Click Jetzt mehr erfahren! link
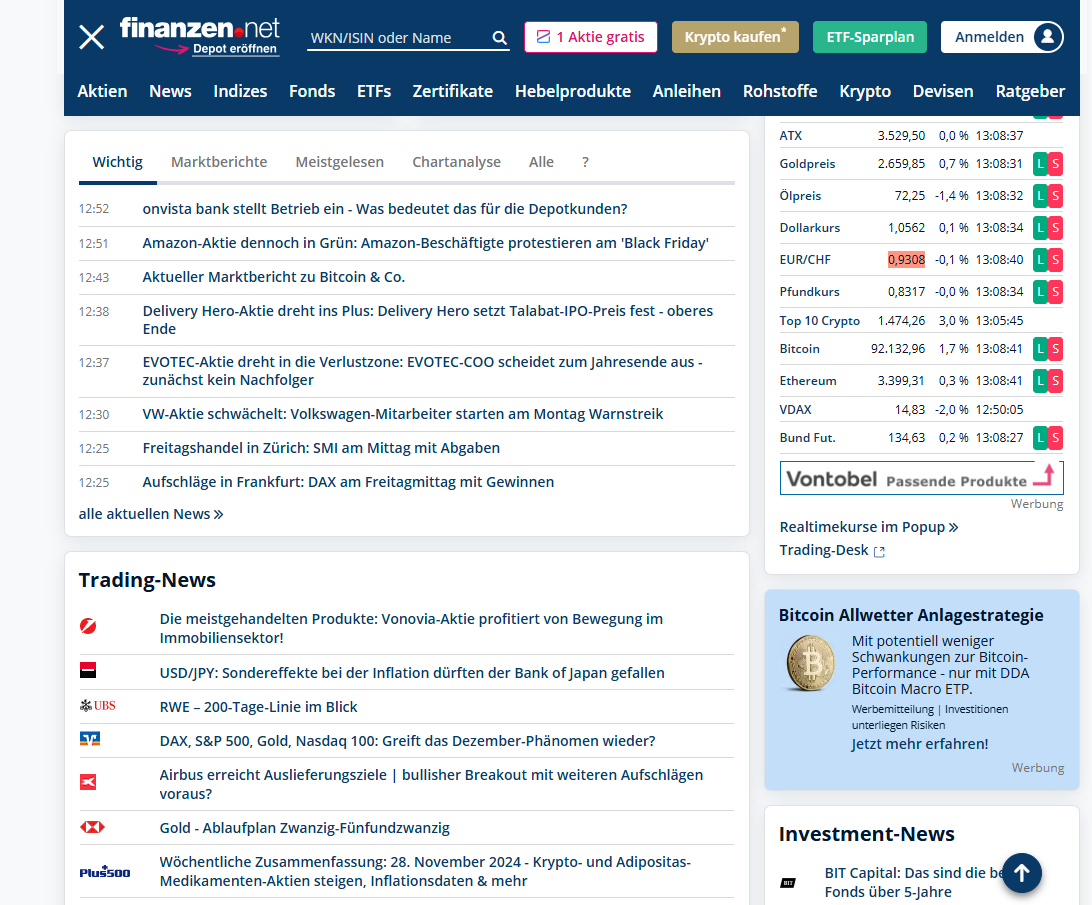 [x=919, y=744]
